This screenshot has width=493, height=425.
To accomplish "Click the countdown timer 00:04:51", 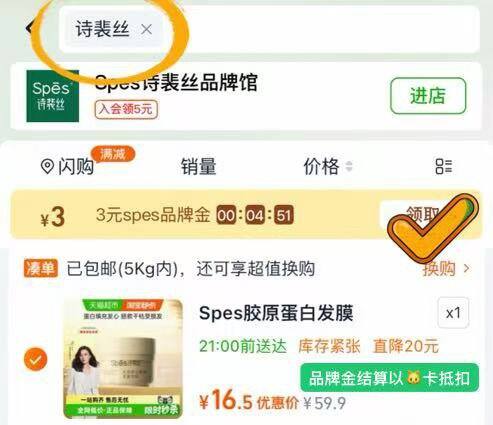I will (x=255, y=215).
